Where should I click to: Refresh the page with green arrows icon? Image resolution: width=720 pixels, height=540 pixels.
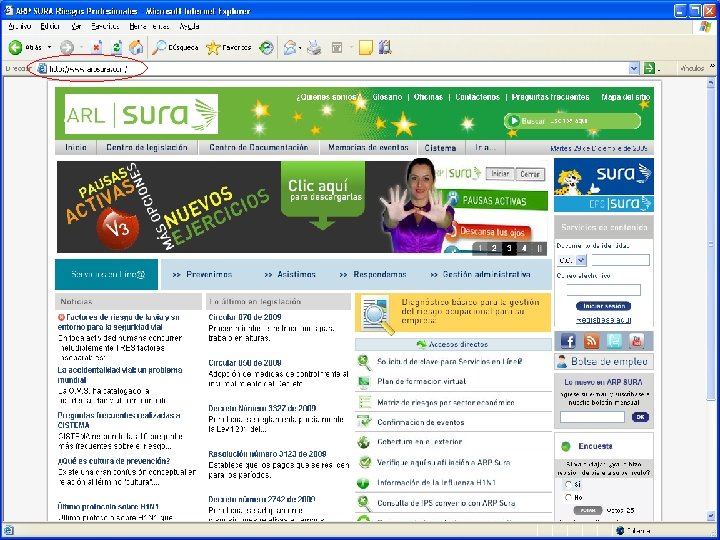tap(117, 47)
